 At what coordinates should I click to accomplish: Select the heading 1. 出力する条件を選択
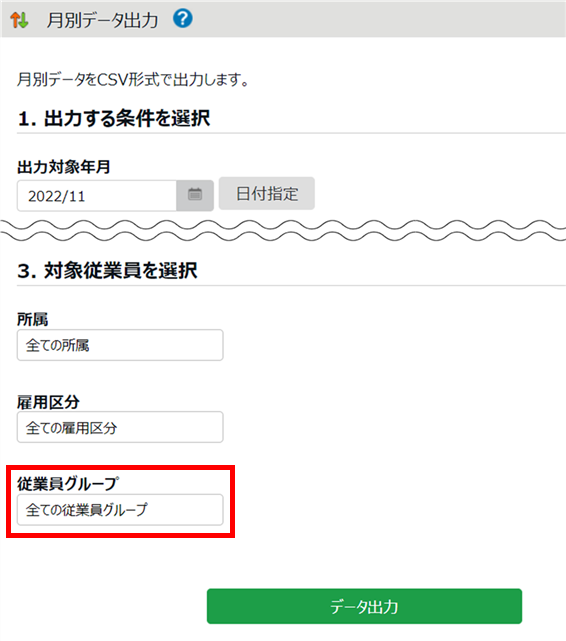click(x=114, y=119)
